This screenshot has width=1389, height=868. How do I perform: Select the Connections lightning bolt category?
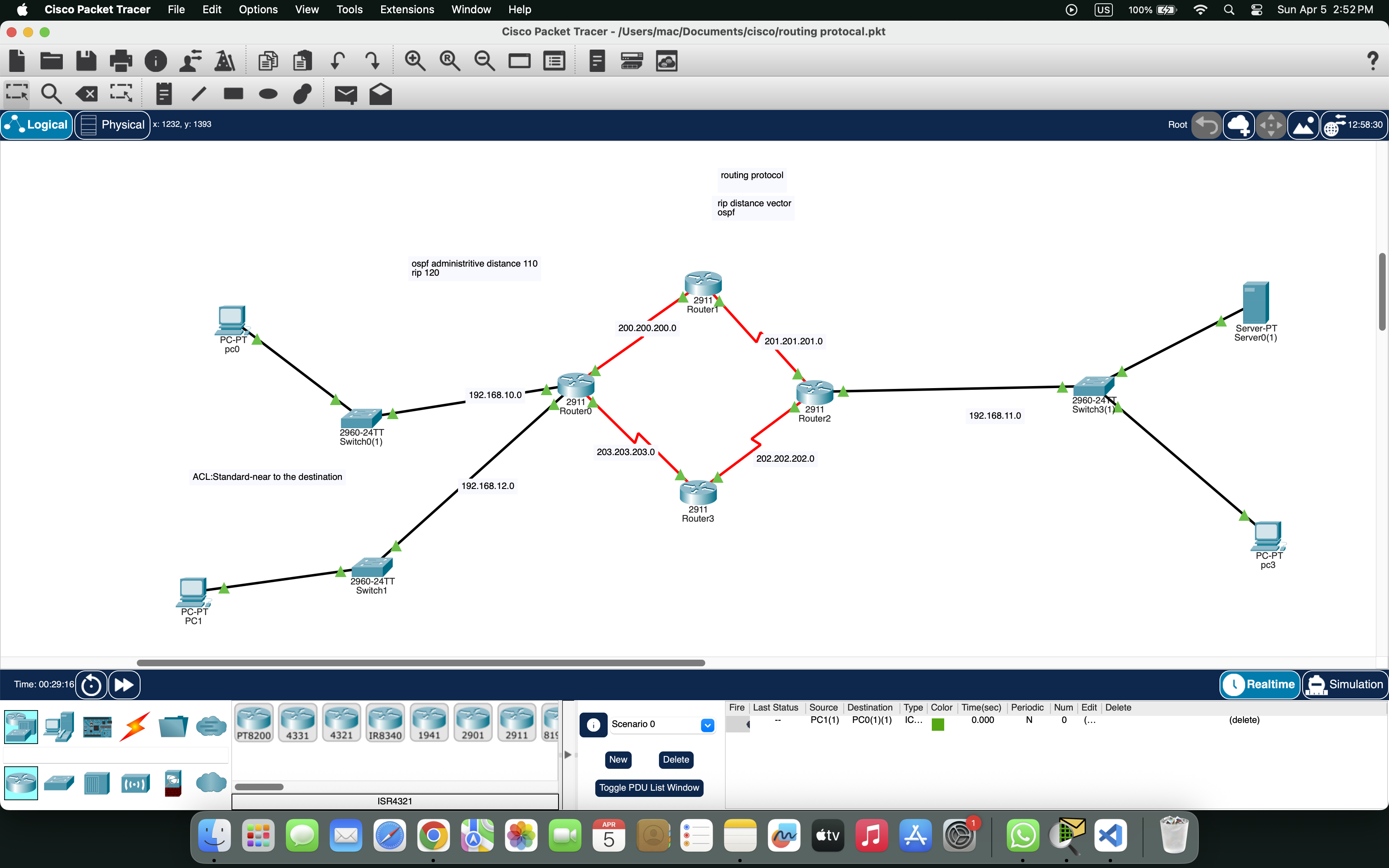pyautogui.click(x=135, y=727)
